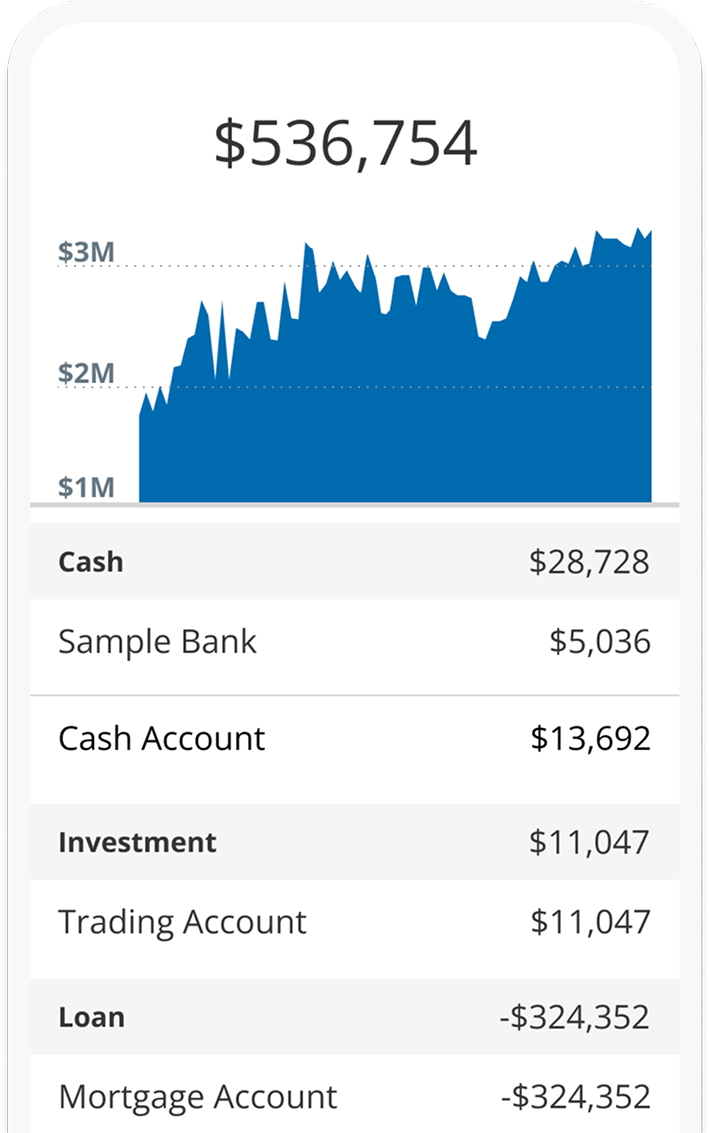Click the blue net worth area chart
The width and height of the screenshot is (709, 1133).
[x=400, y=400]
